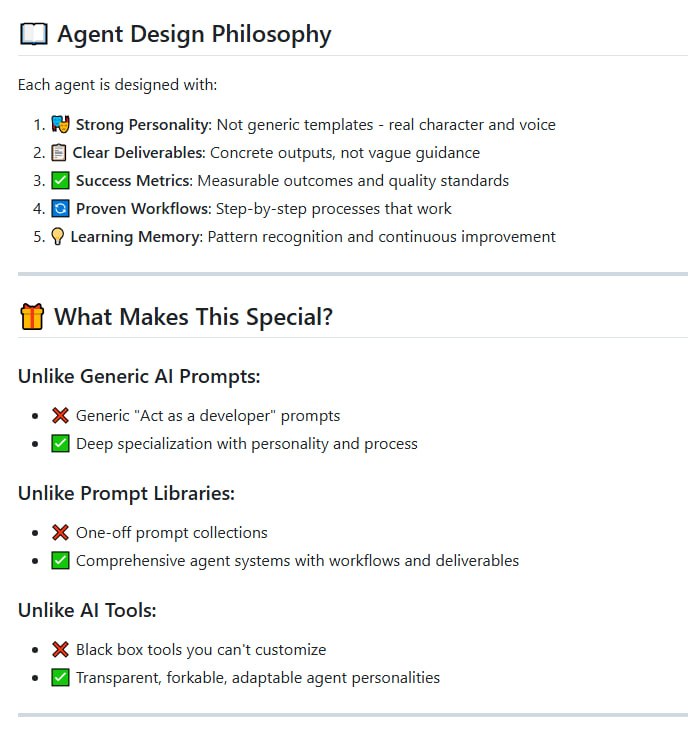Click the clipboard icon before Clear Deliverables
The width and height of the screenshot is (688, 731).
[58, 153]
